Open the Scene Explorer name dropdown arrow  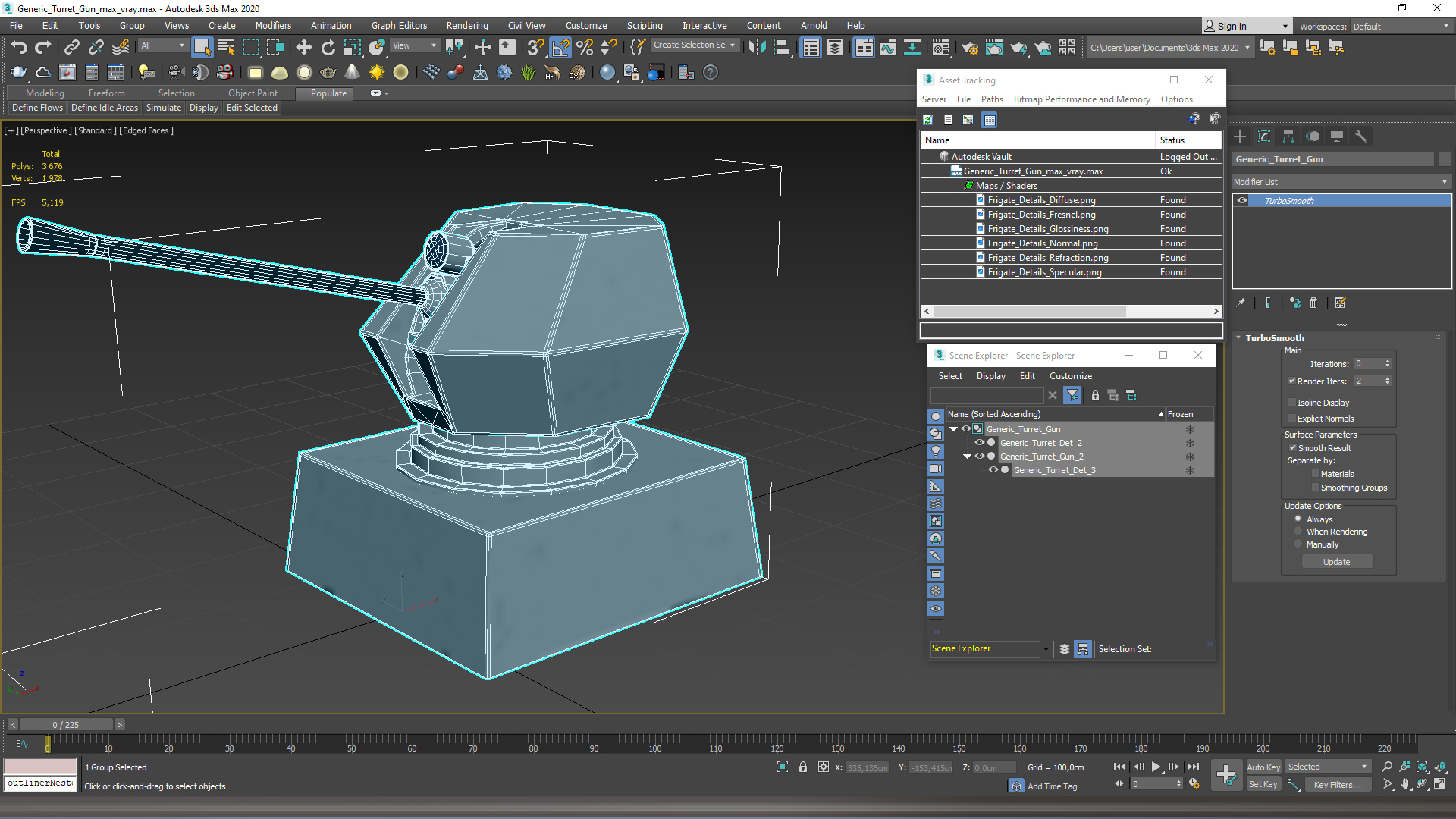coord(1046,649)
